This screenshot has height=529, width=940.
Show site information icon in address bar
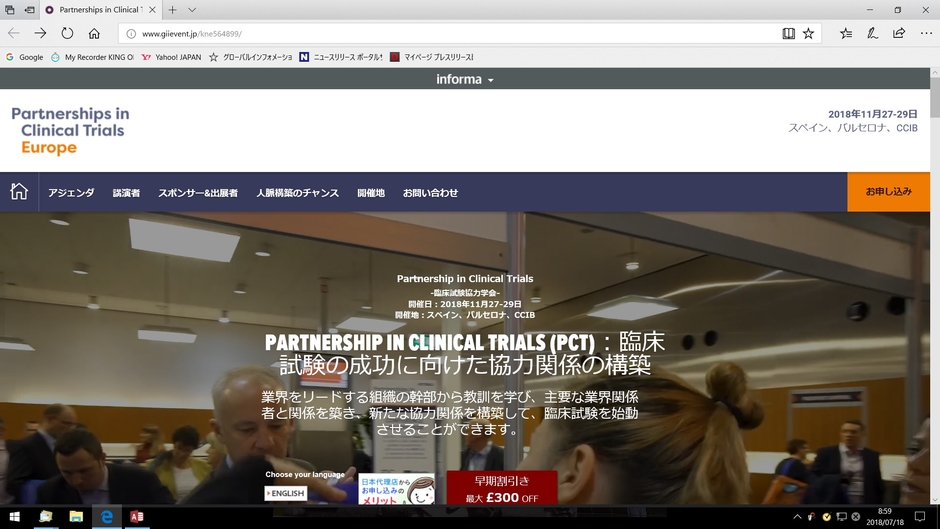click(131, 34)
